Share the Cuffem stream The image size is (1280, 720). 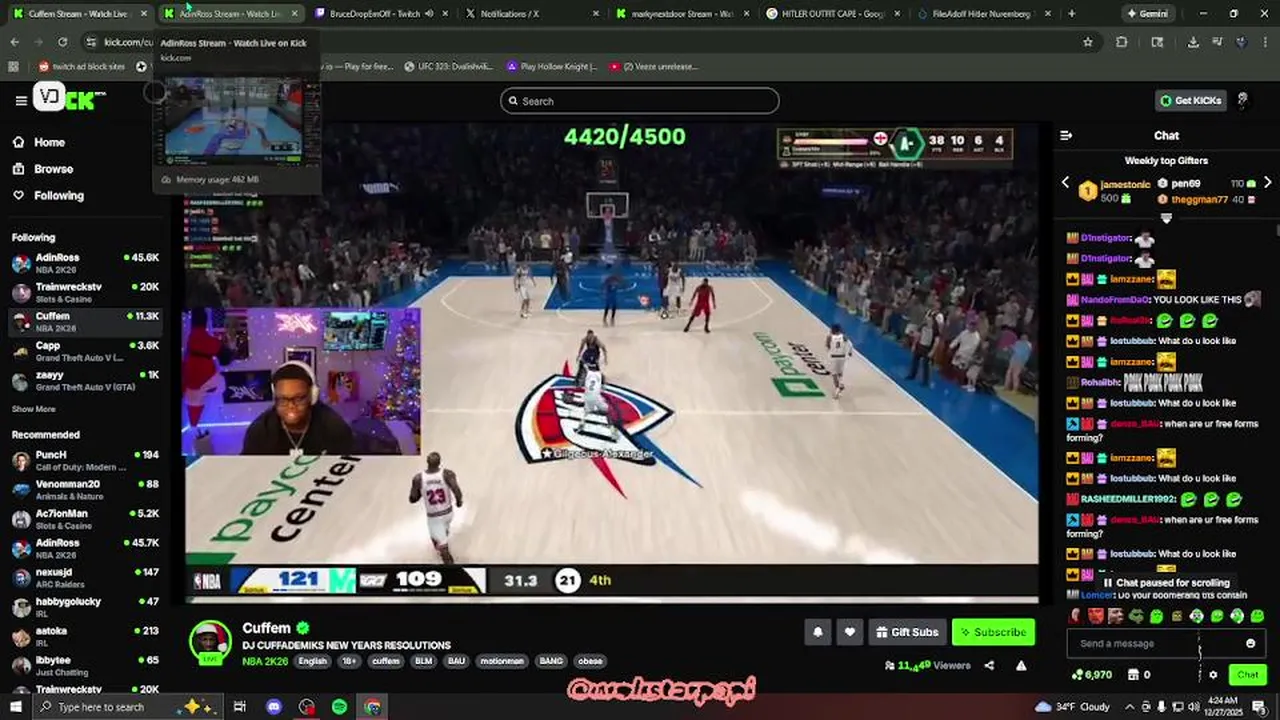pos(989,665)
